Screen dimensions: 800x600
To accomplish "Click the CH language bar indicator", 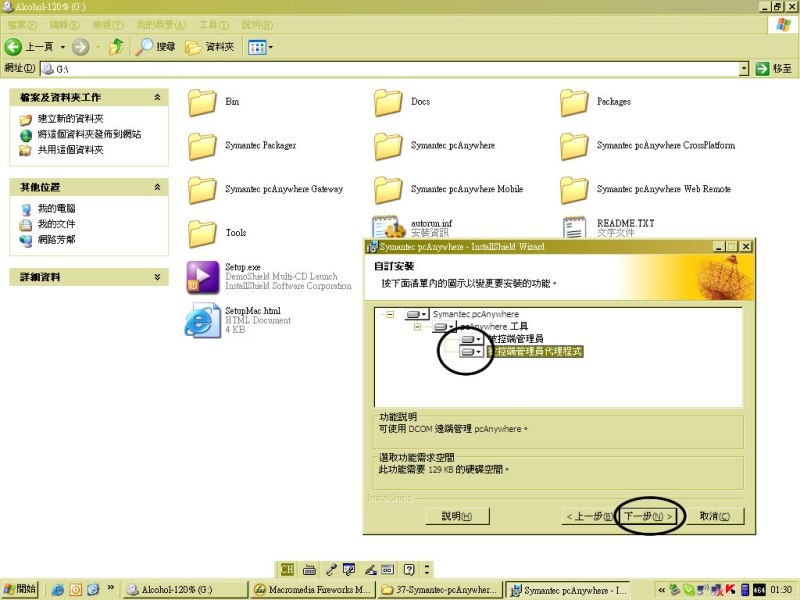I will pos(287,569).
